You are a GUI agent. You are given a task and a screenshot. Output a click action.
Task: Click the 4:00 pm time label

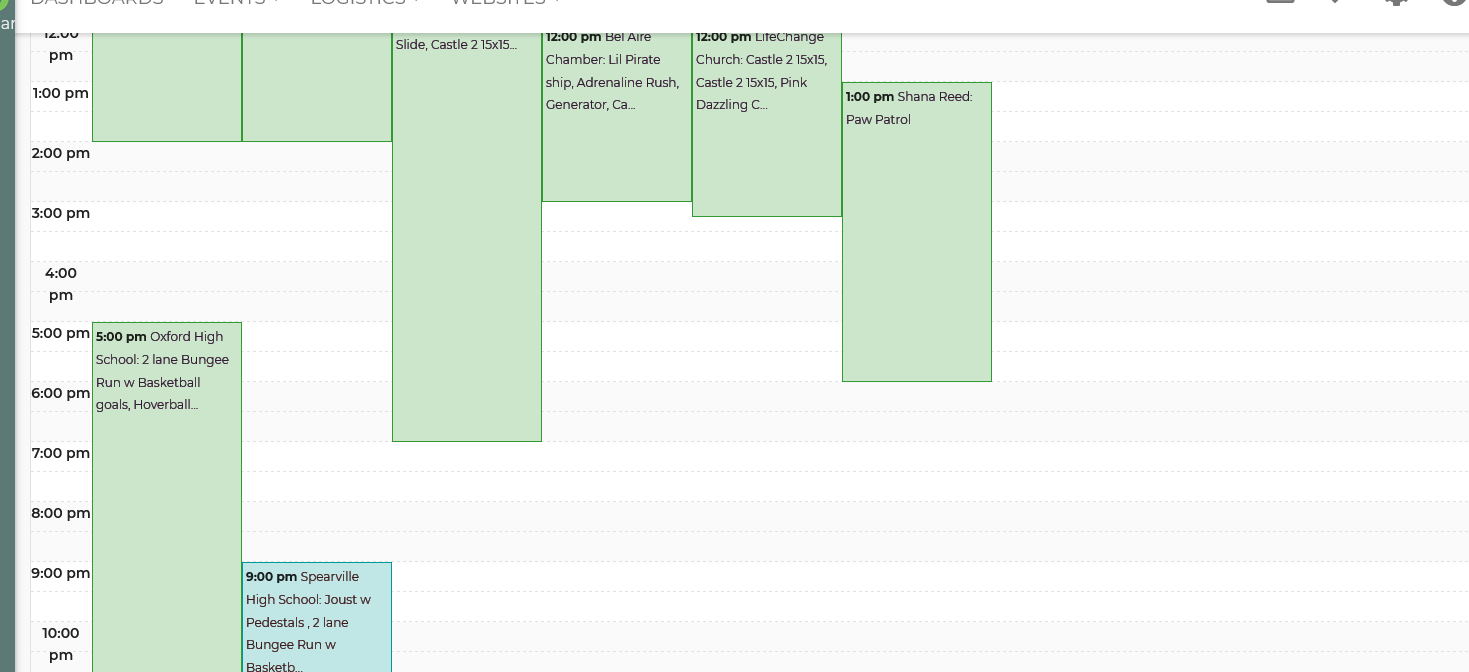(61, 283)
